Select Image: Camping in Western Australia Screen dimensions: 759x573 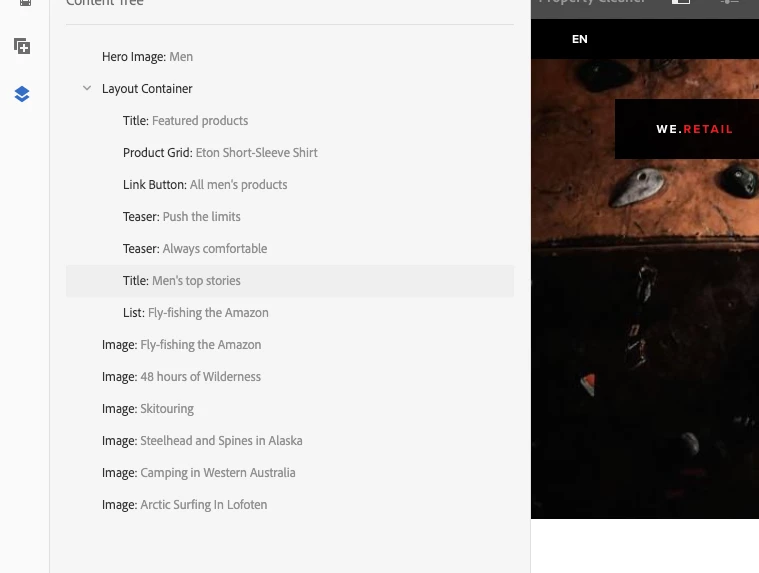tap(289, 472)
